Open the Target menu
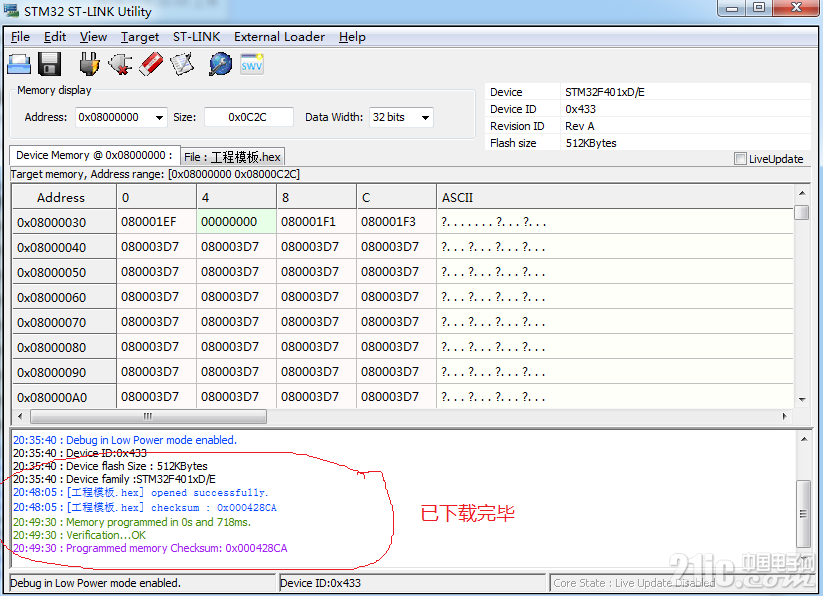Image resolution: width=823 pixels, height=596 pixels. coord(140,37)
